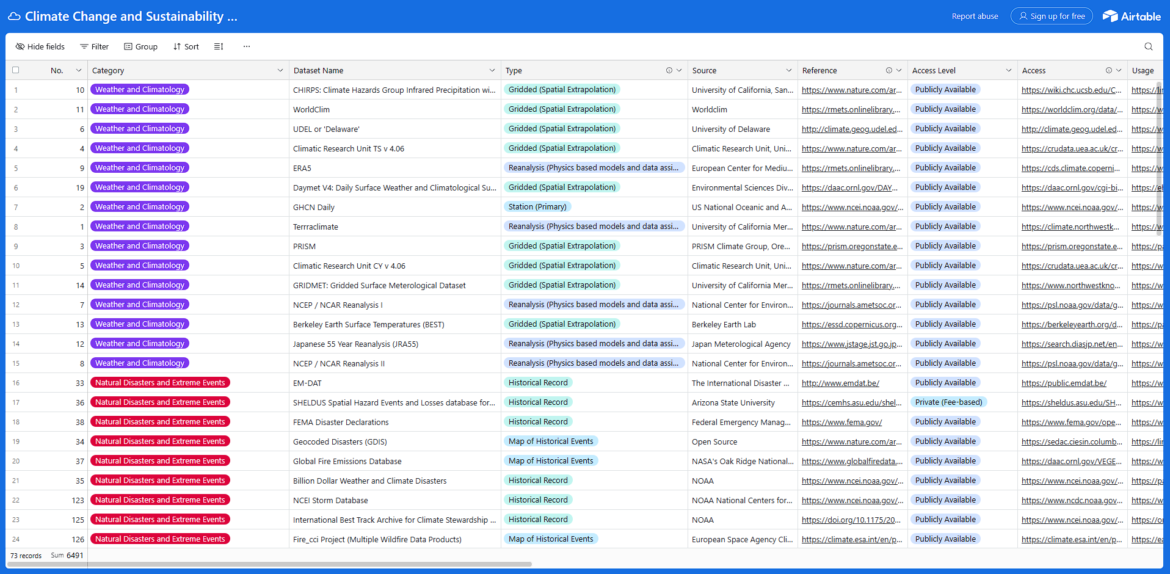
Task: Open the row height icon
Action: coord(219,46)
